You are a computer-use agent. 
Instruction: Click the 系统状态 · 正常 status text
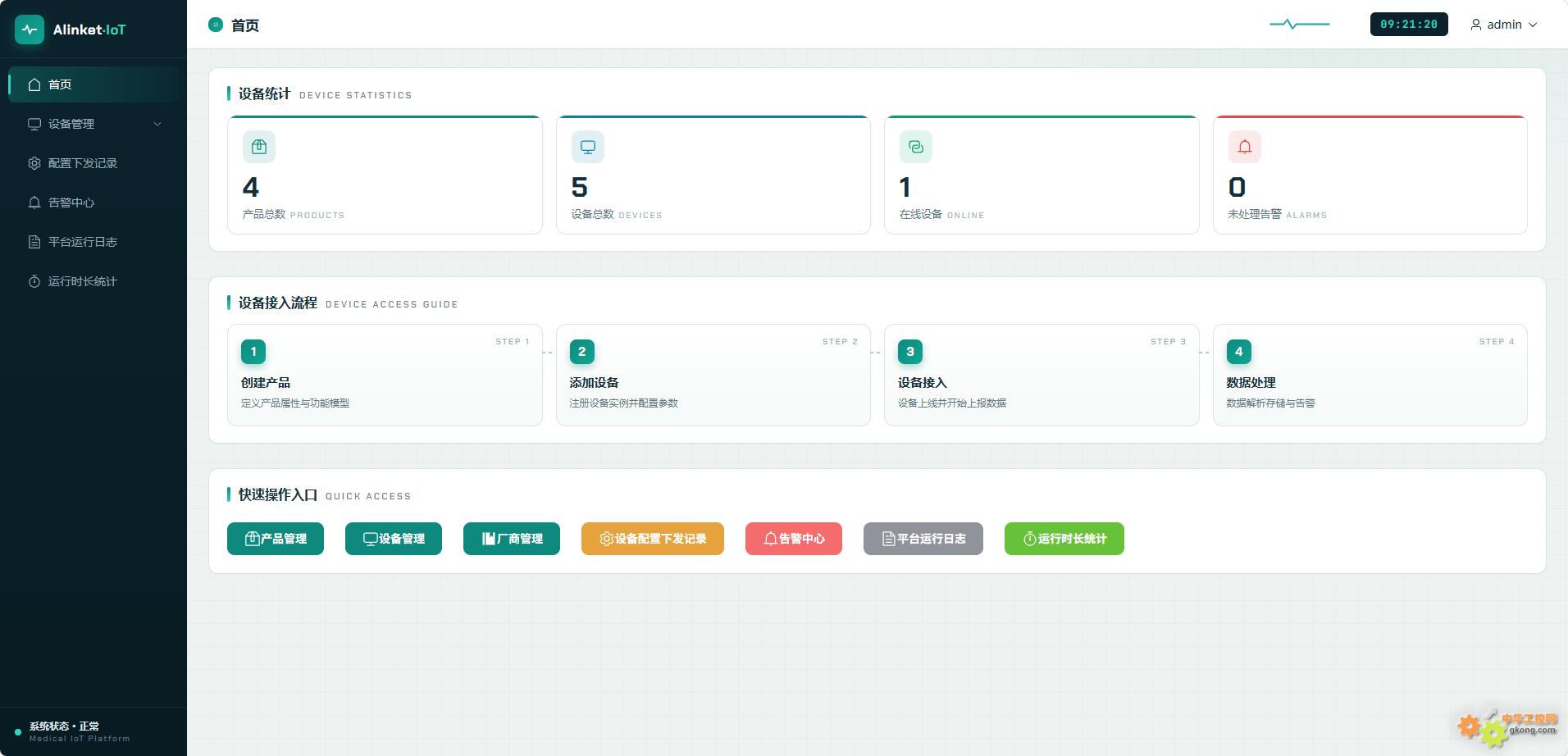64,726
